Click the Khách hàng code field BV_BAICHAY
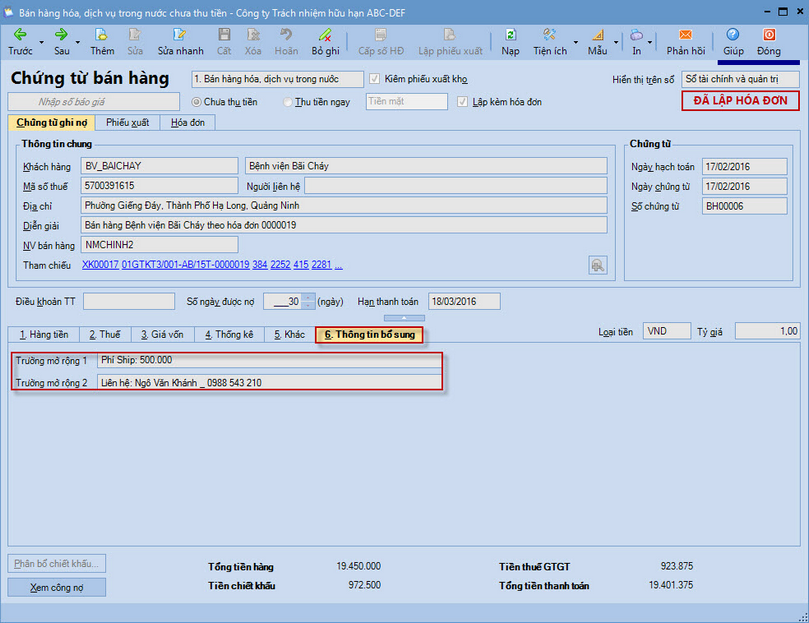 [x=159, y=166]
